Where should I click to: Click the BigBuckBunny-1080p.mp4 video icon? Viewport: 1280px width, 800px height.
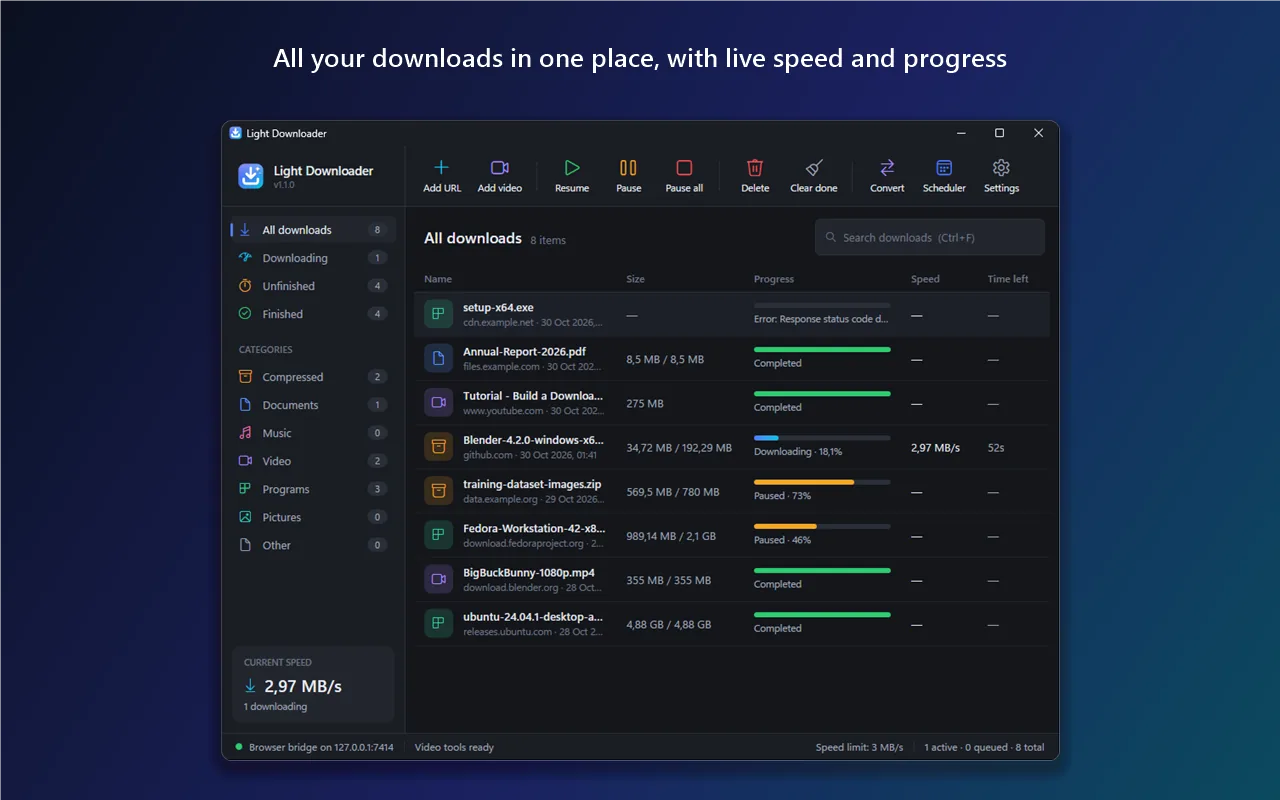[438, 579]
